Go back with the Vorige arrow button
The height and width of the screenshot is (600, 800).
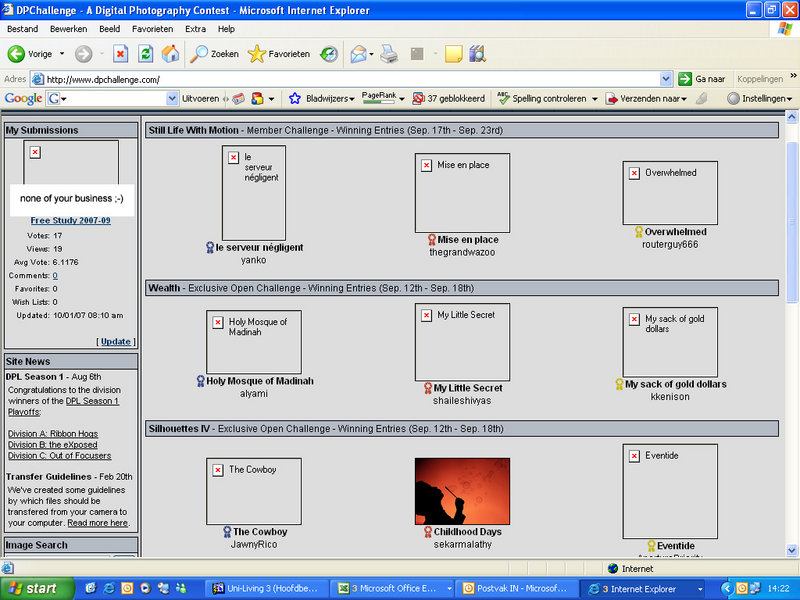(30, 54)
